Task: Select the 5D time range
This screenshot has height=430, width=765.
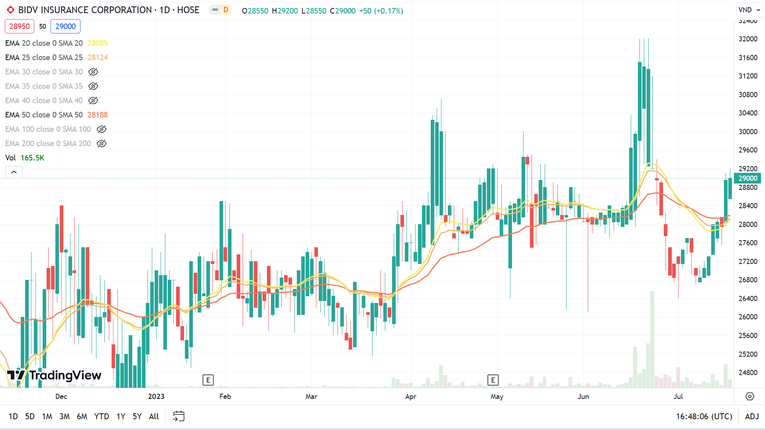Action: pos(30,416)
